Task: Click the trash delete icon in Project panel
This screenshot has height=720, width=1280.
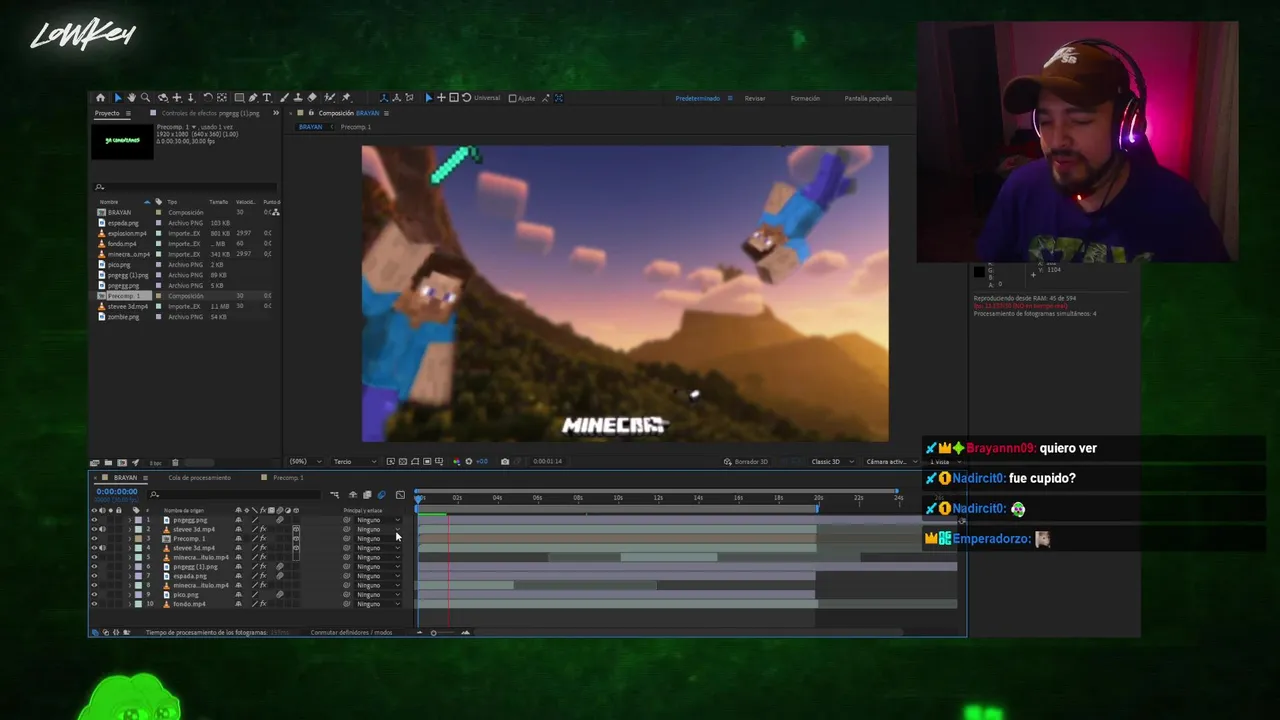Action: tap(175, 462)
